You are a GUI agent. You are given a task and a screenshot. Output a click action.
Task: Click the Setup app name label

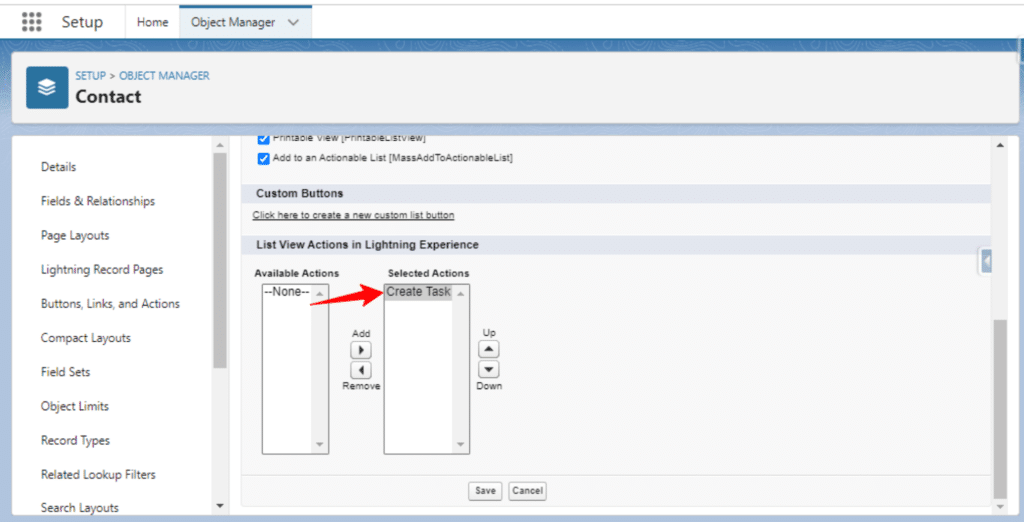click(82, 22)
